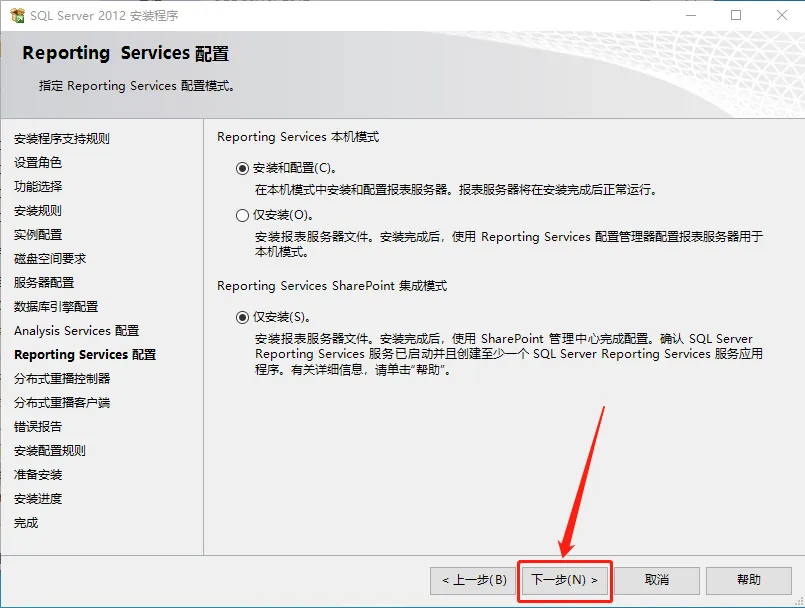Screen dimensions: 805x608
Task: Click the Reporting Services SharePoint 集成模式 heading
Action: click(332, 286)
